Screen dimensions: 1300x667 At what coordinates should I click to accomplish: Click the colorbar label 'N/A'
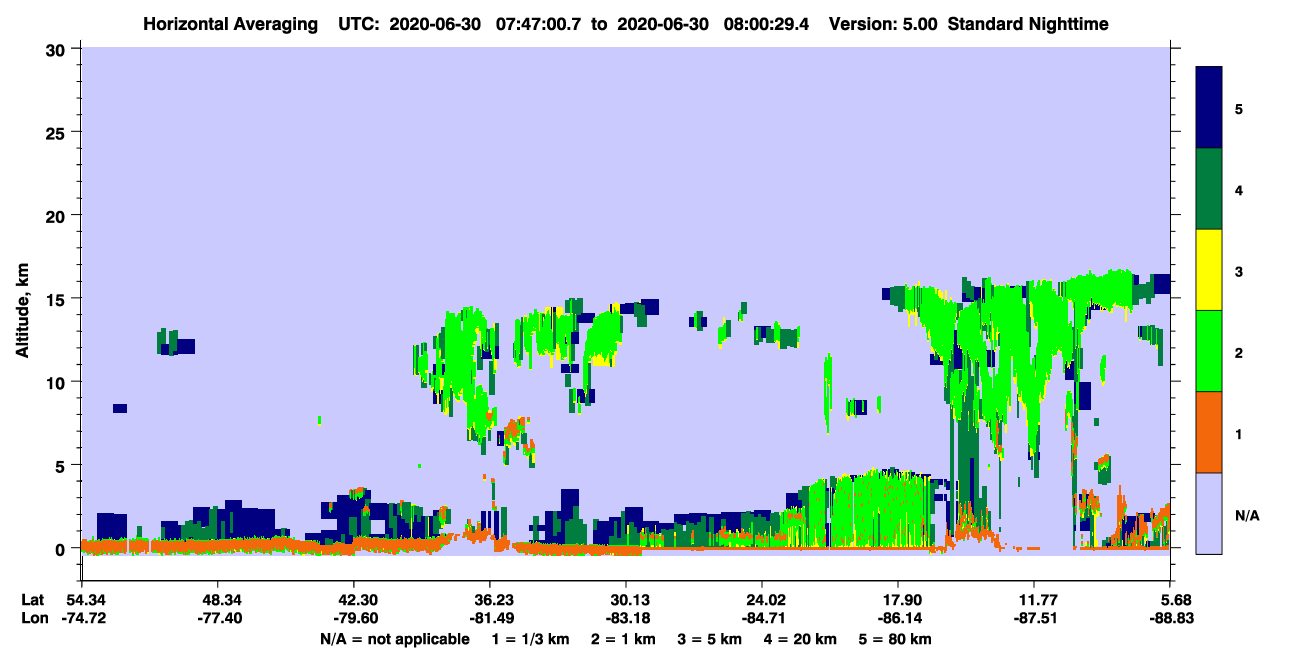coord(1247,515)
